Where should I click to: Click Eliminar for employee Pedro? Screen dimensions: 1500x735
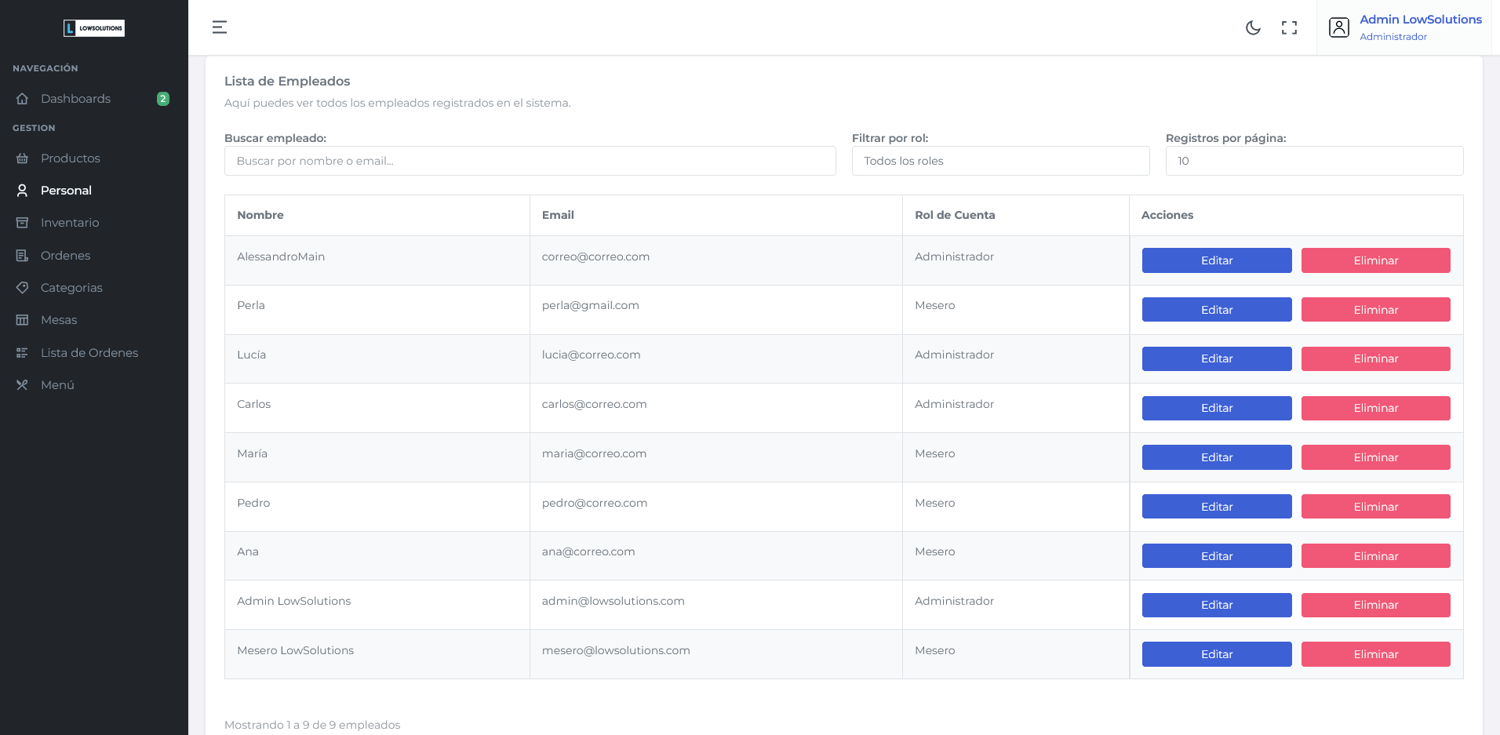coord(1375,507)
